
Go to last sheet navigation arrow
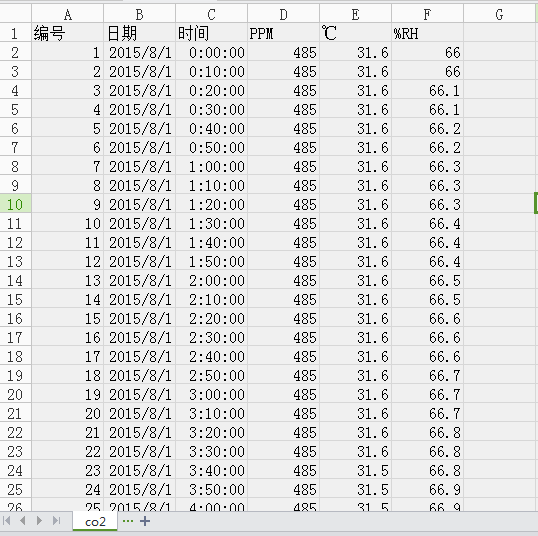pyautogui.click(x=57, y=521)
